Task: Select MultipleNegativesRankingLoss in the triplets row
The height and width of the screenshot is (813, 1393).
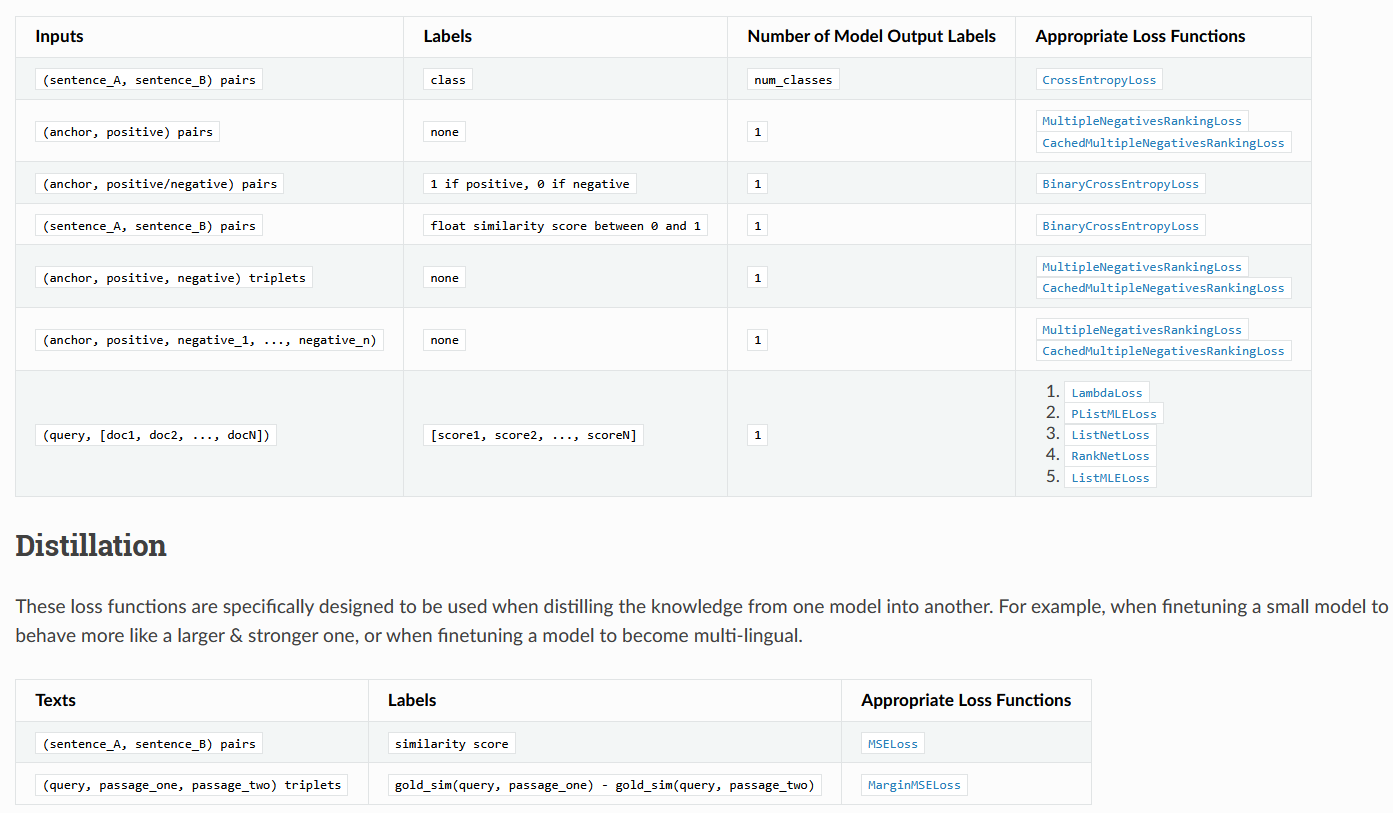Action: pyautogui.click(x=1141, y=267)
